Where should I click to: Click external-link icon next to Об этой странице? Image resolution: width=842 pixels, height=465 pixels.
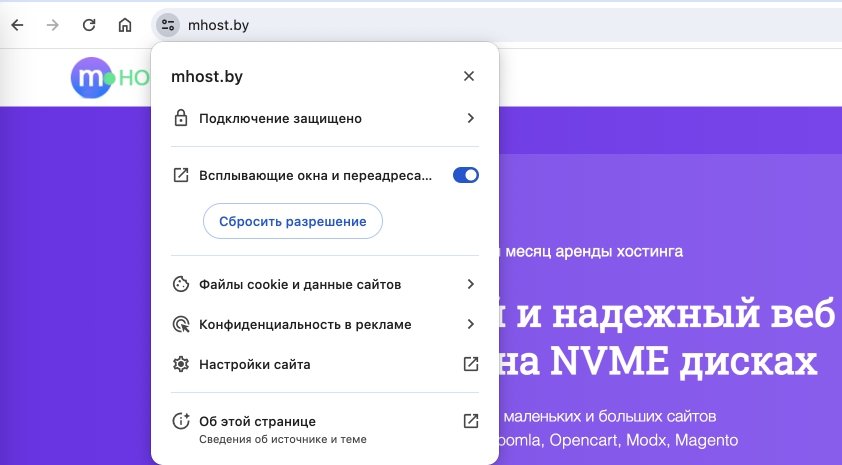coord(471,421)
